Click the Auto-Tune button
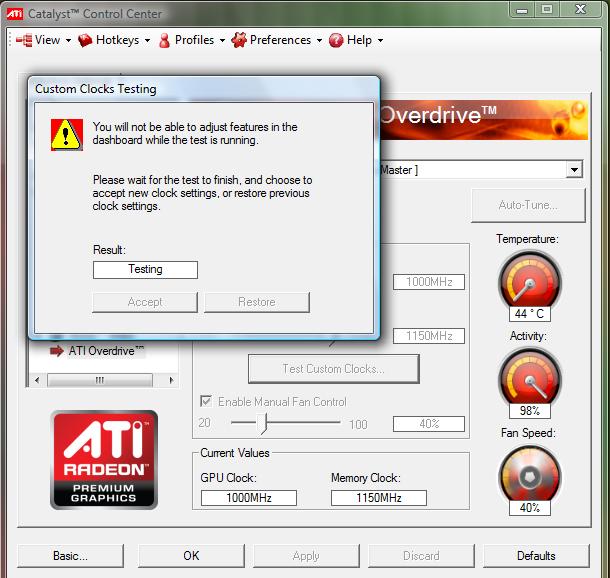 (528, 205)
